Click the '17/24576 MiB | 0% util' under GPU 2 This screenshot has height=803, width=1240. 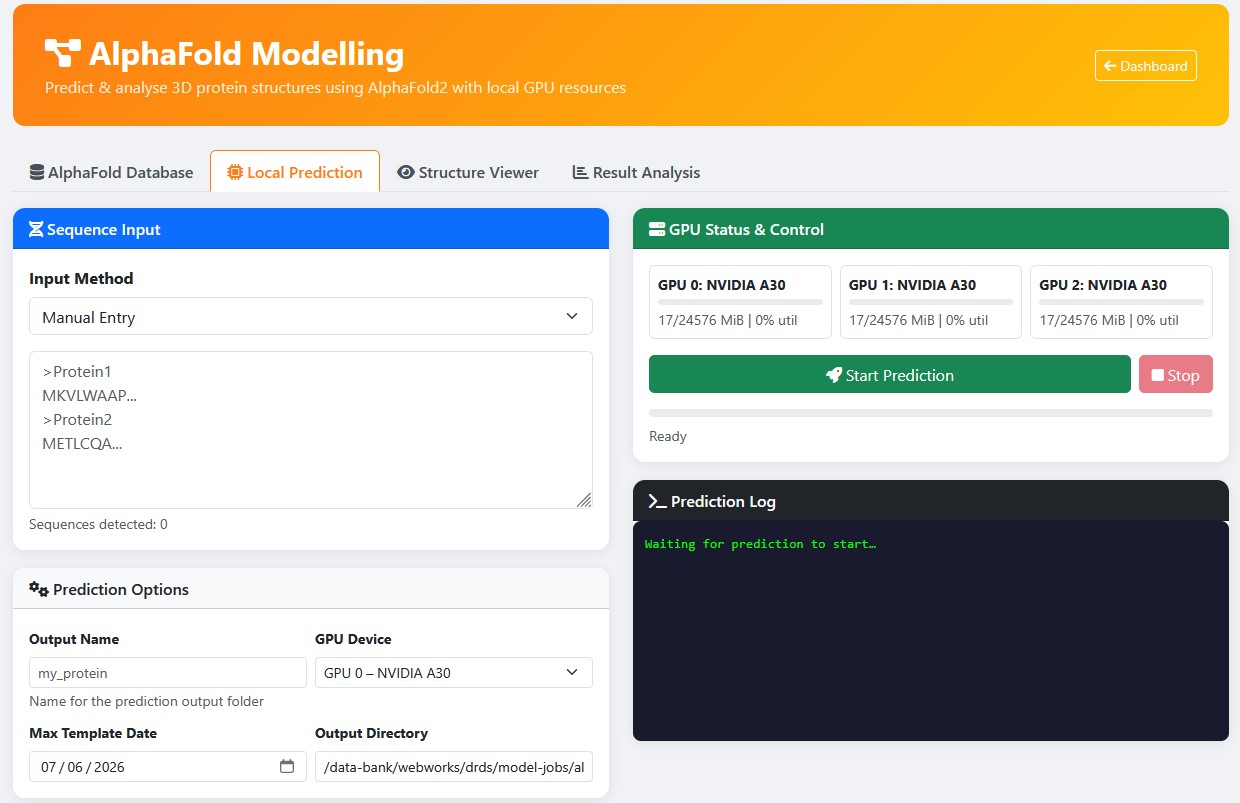[x=1109, y=320]
